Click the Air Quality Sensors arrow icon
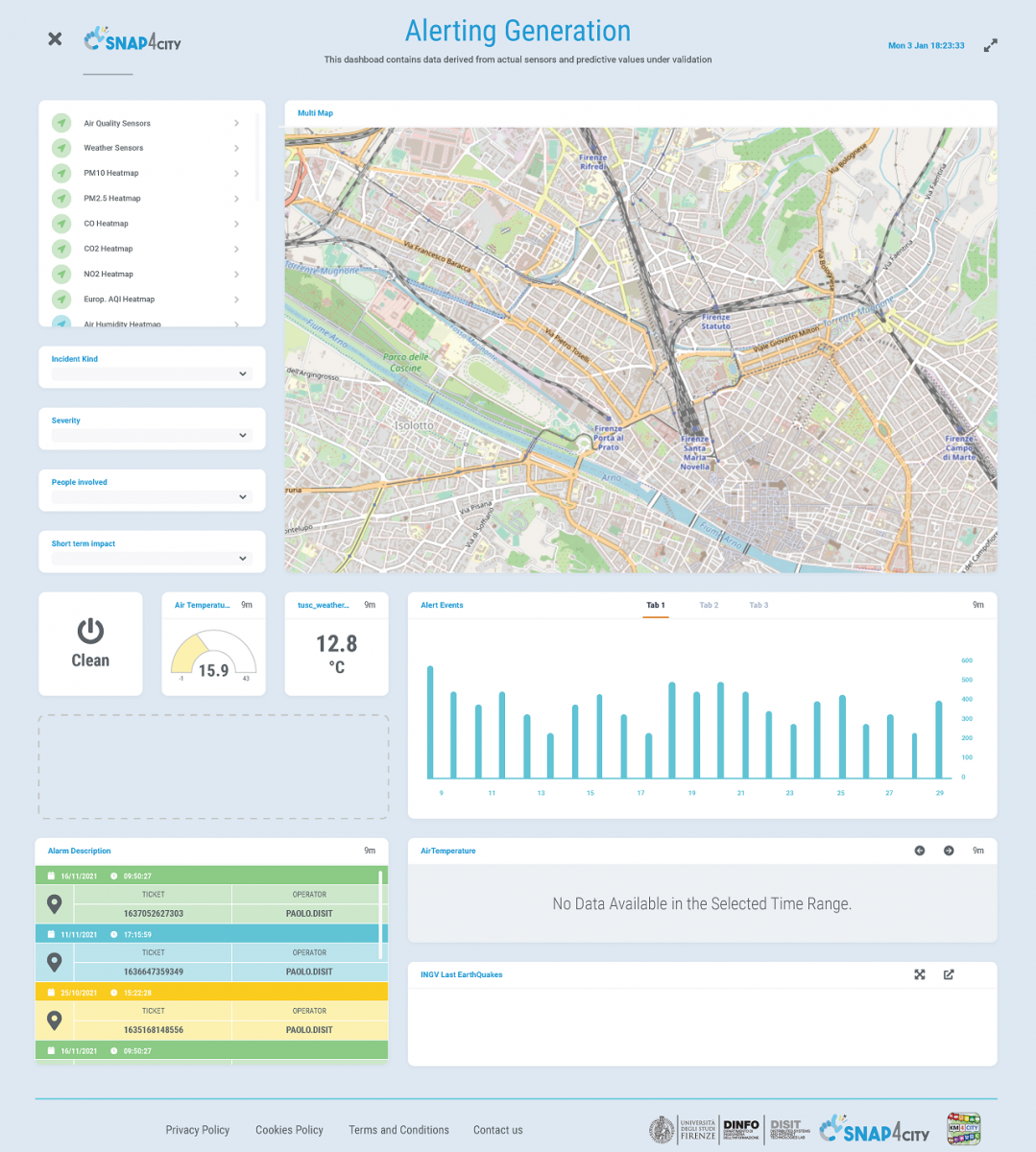 click(x=62, y=123)
